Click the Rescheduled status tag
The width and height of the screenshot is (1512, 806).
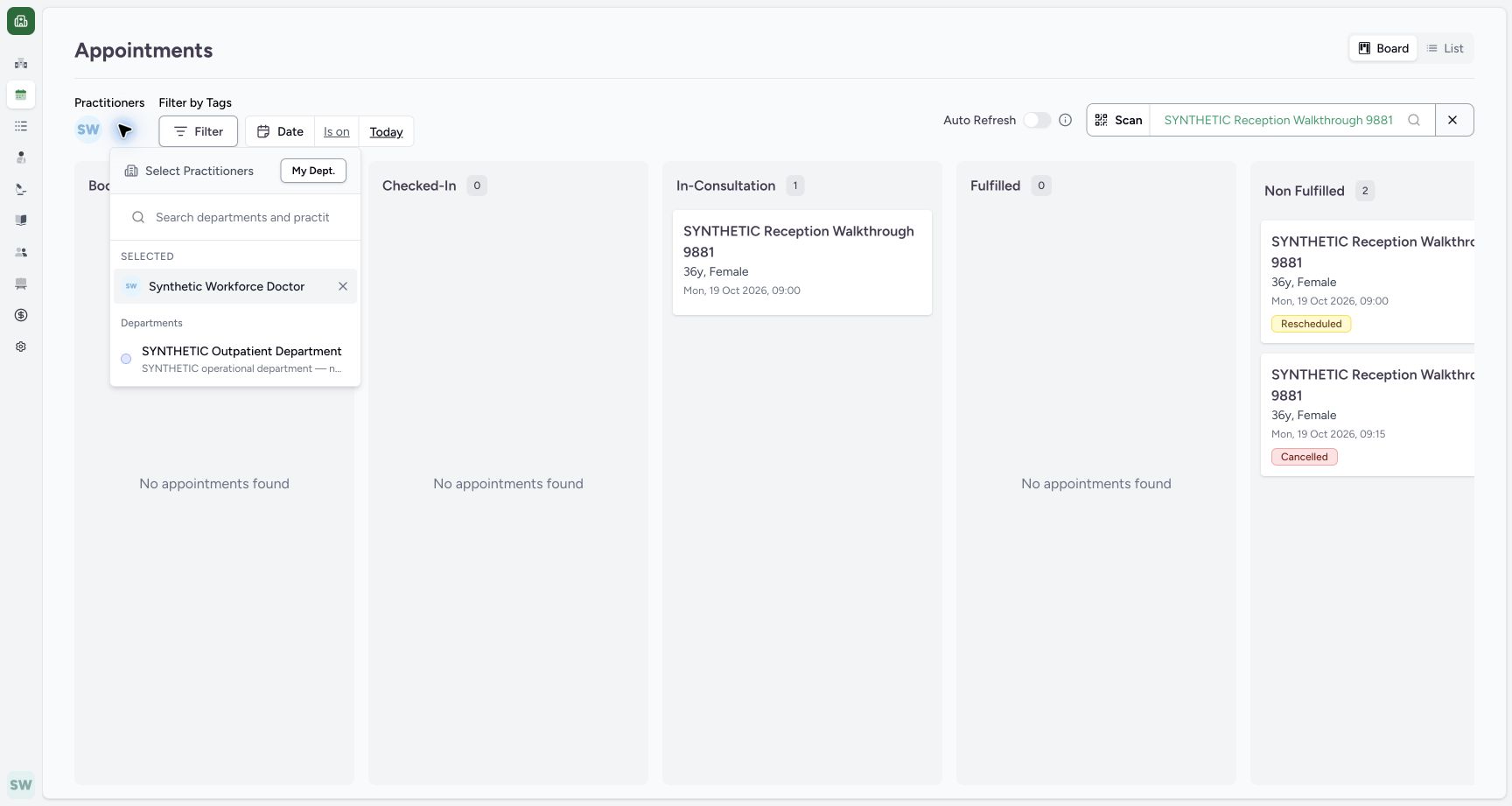[x=1311, y=324]
